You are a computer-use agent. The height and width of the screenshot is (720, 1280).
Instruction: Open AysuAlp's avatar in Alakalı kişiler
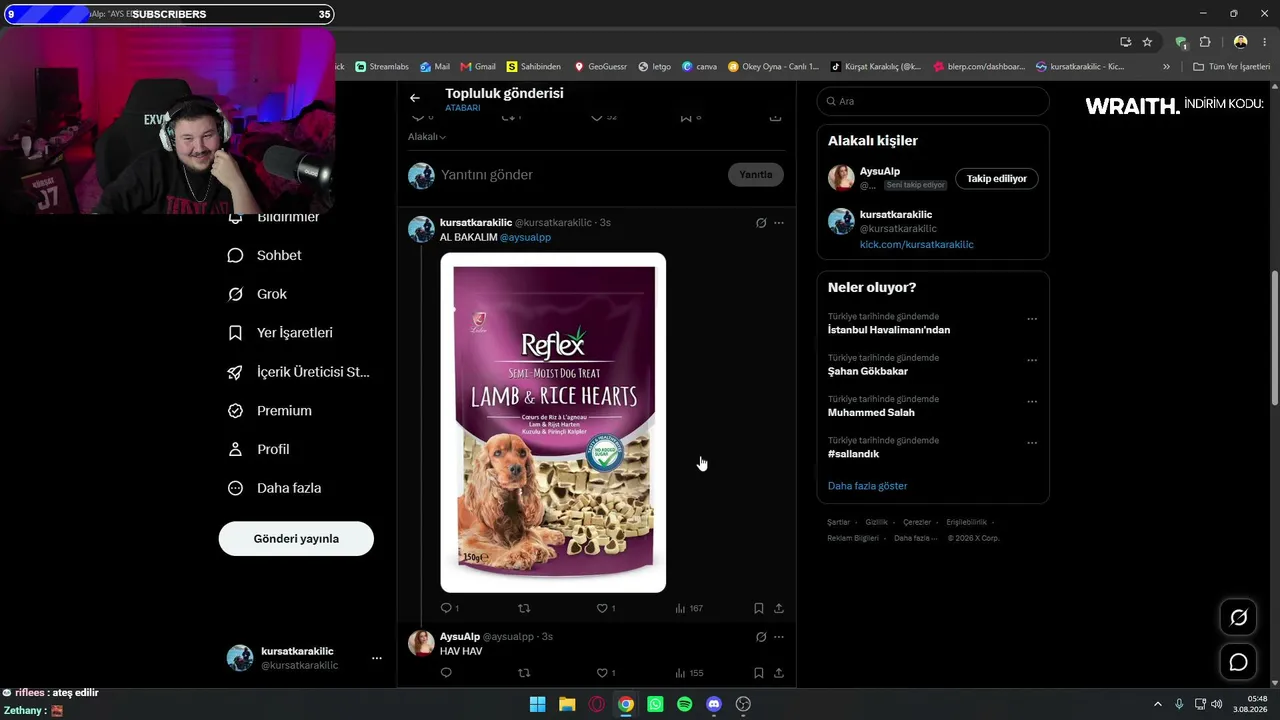pyautogui.click(x=841, y=178)
